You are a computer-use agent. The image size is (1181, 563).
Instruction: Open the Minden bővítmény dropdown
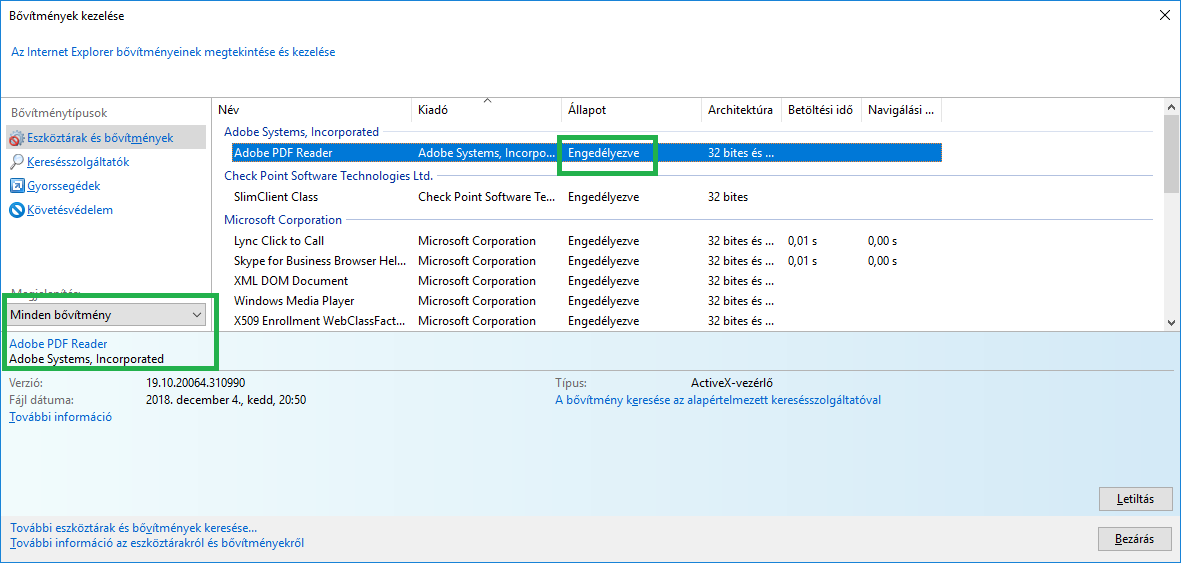point(106,315)
